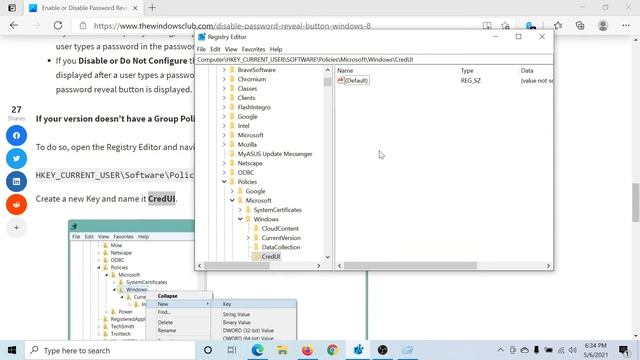640x360 pixels.
Task: Open Registry Editor View menu
Action: (231, 49)
